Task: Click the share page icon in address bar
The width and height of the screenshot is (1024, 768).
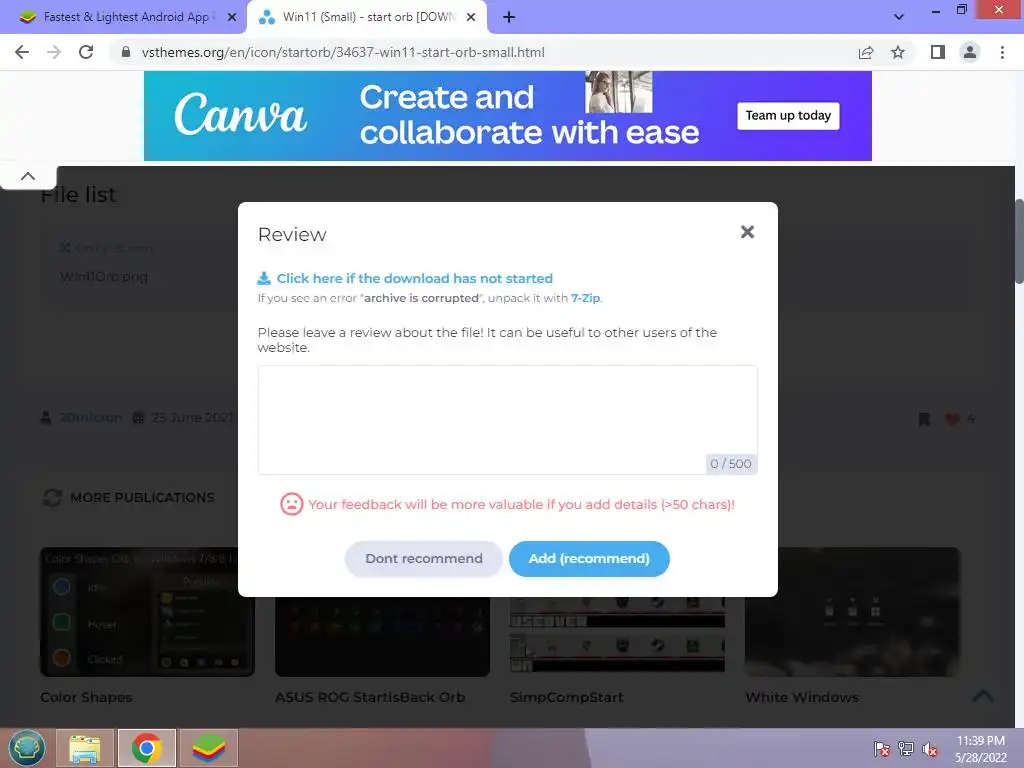Action: coord(866,52)
